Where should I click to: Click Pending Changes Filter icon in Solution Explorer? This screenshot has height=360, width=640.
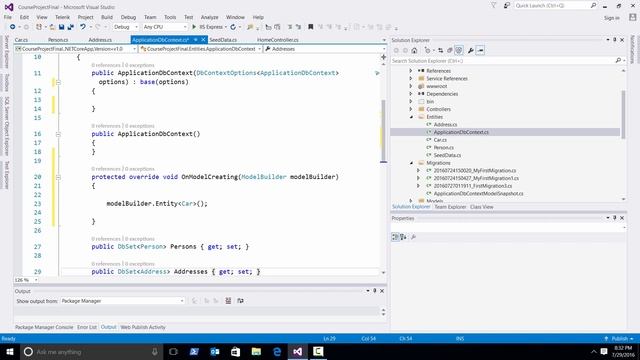click(427, 50)
